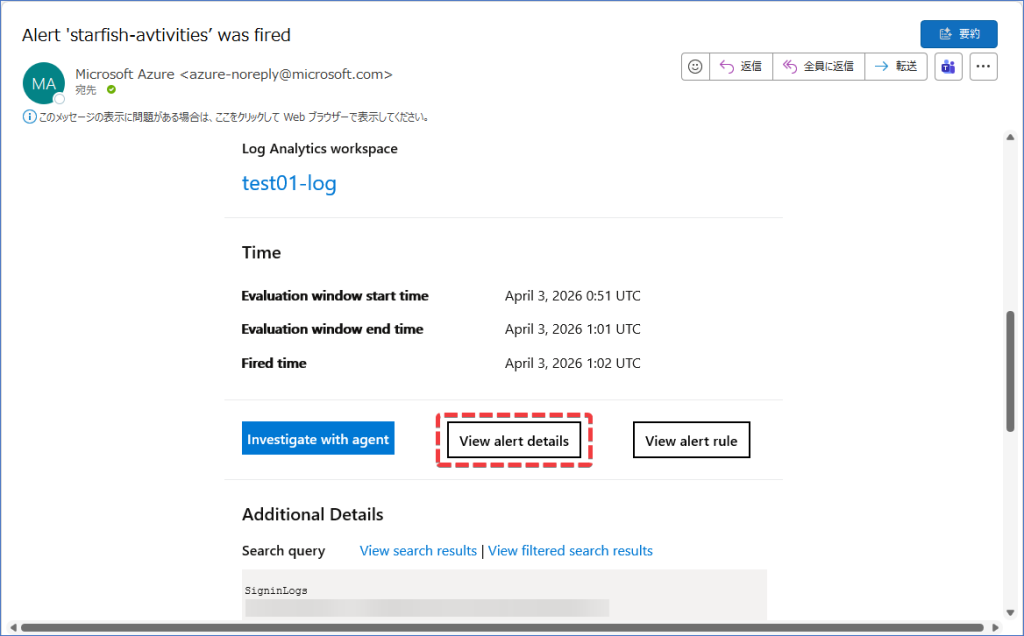
Task: Open the more actions ellipsis menu
Action: (x=984, y=67)
